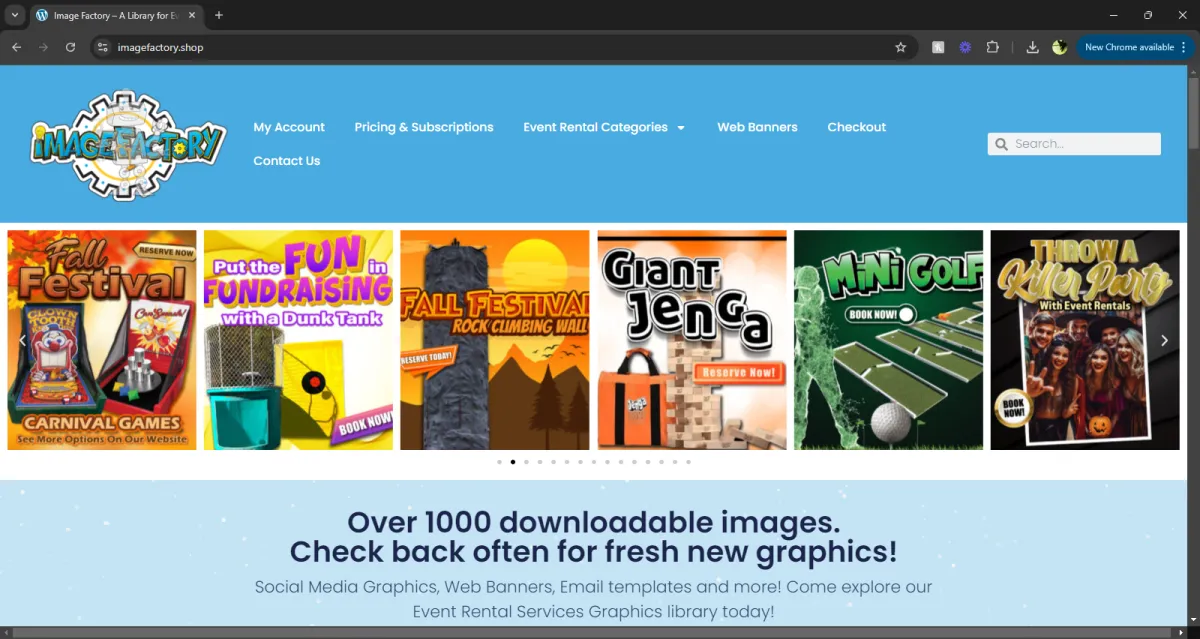Open the gray square extension icon
This screenshot has height=639, width=1200.
pyautogui.click(x=938, y=47)
